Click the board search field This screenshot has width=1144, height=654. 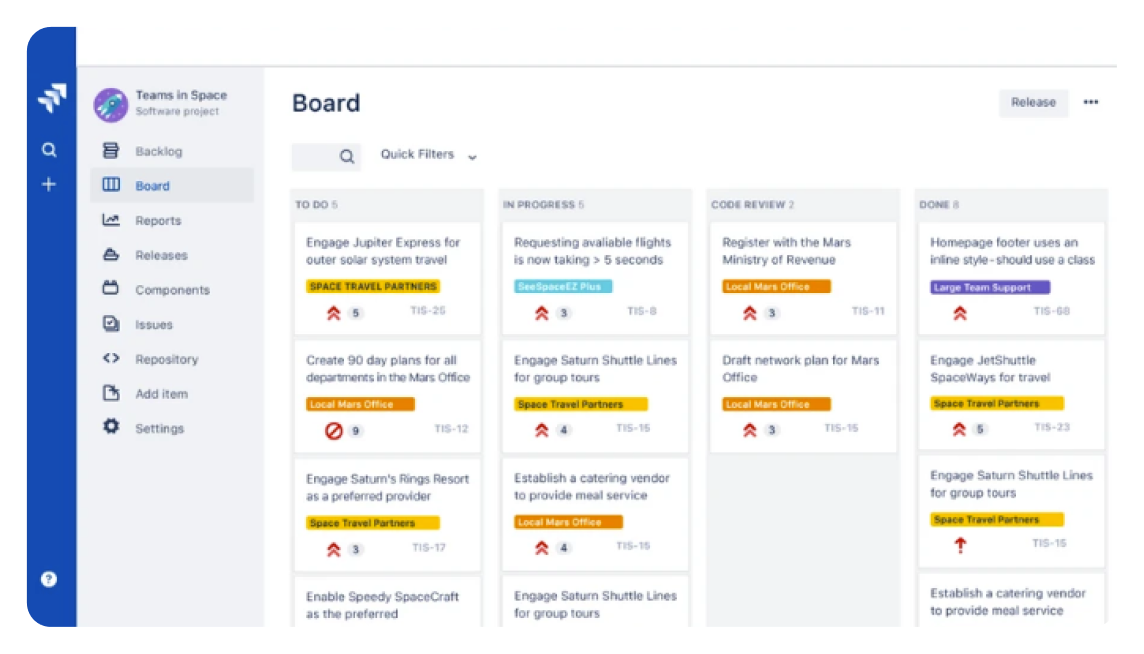click(x=326, y=156)
